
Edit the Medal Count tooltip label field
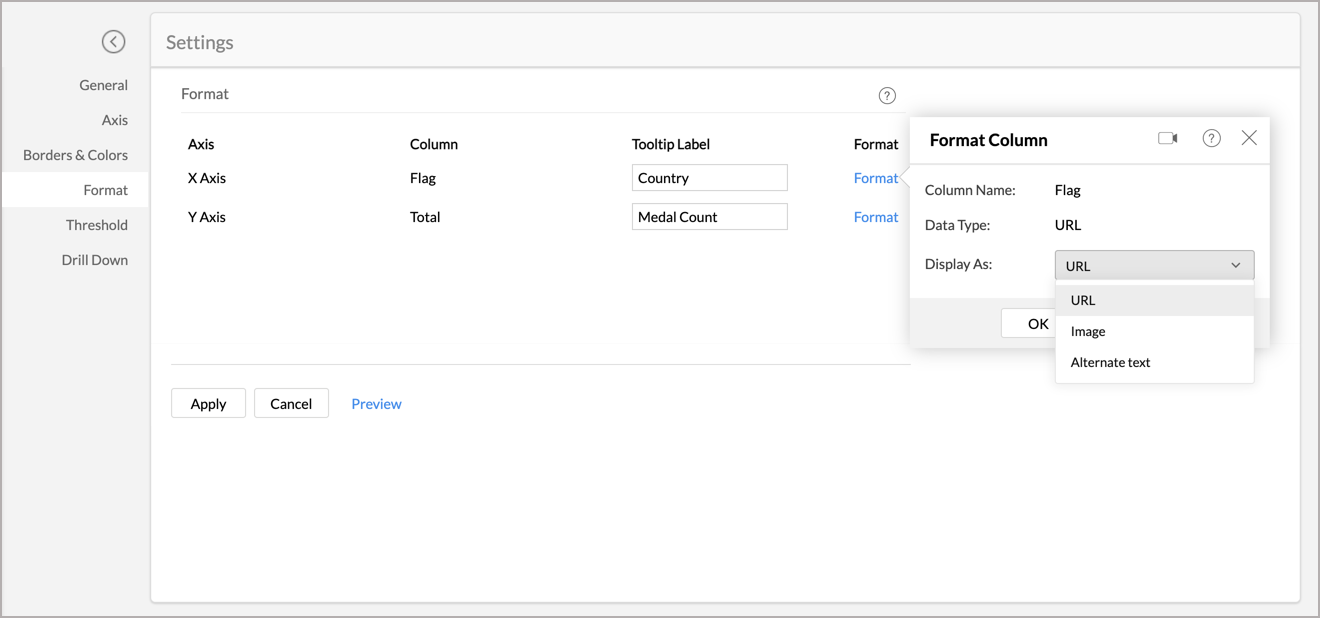coord(709,217)
